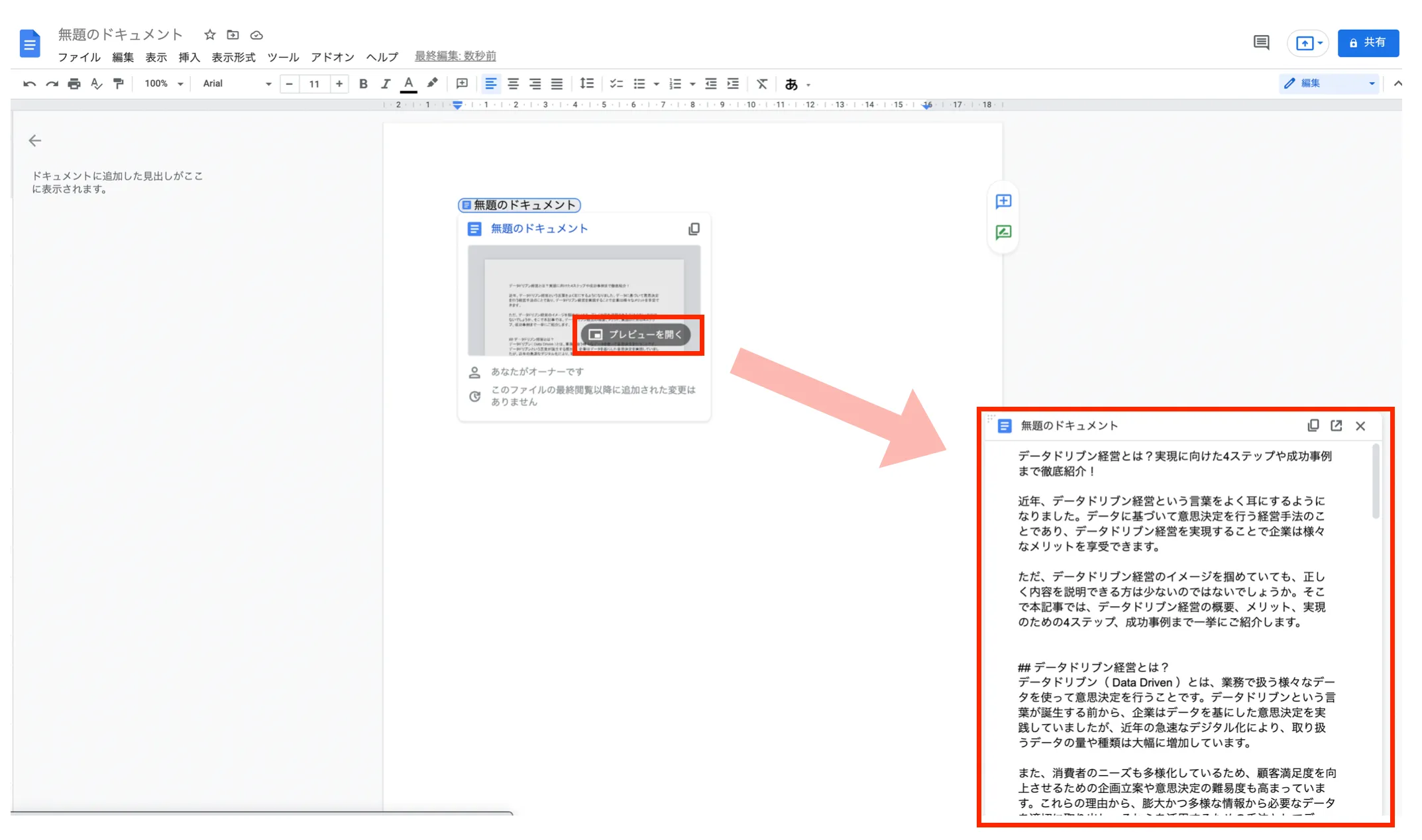Open the 無題のドキュメント link in card
Viewport: 1422px width, 840px height.
(x=539, y=229)
